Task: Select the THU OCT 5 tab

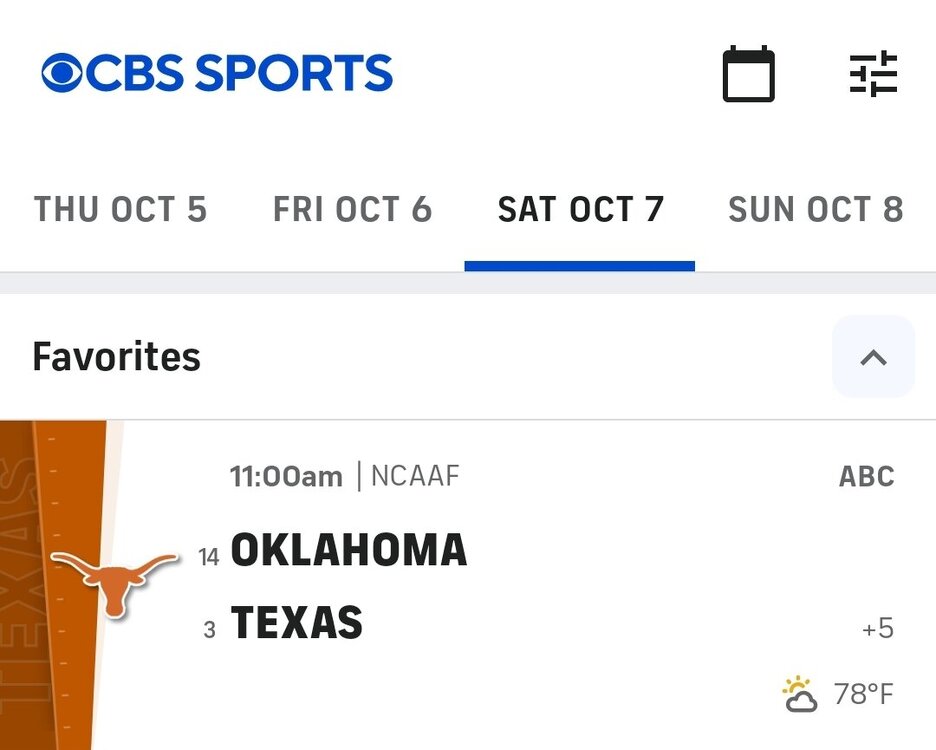Action: click(x=120, y=209)
